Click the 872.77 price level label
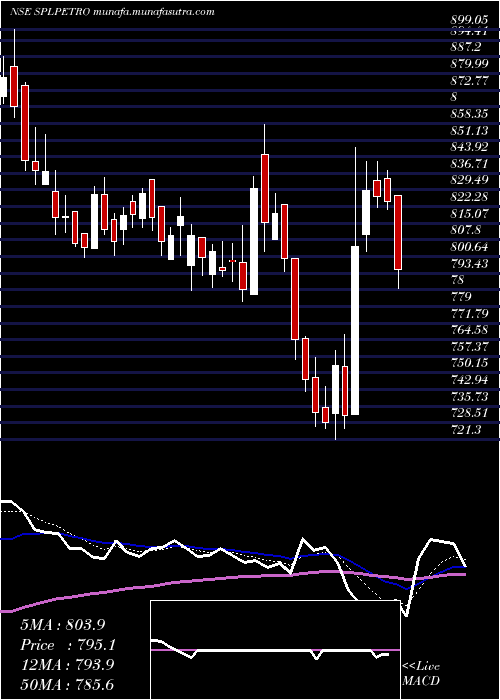Screen dimensions: 500x700 coord(470,81)
